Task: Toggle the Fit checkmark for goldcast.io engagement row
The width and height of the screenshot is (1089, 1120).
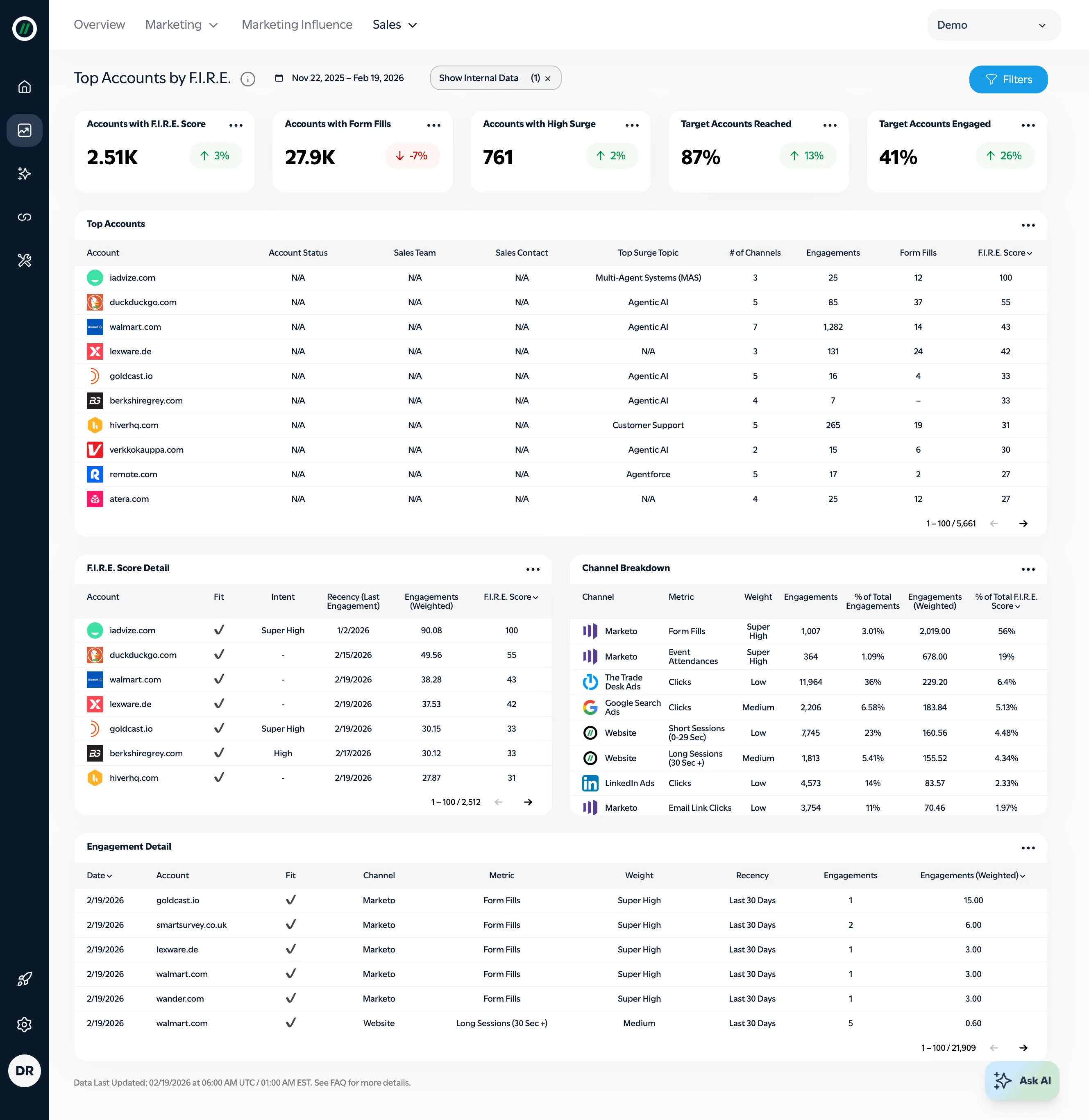Action: tap(290, 900)
